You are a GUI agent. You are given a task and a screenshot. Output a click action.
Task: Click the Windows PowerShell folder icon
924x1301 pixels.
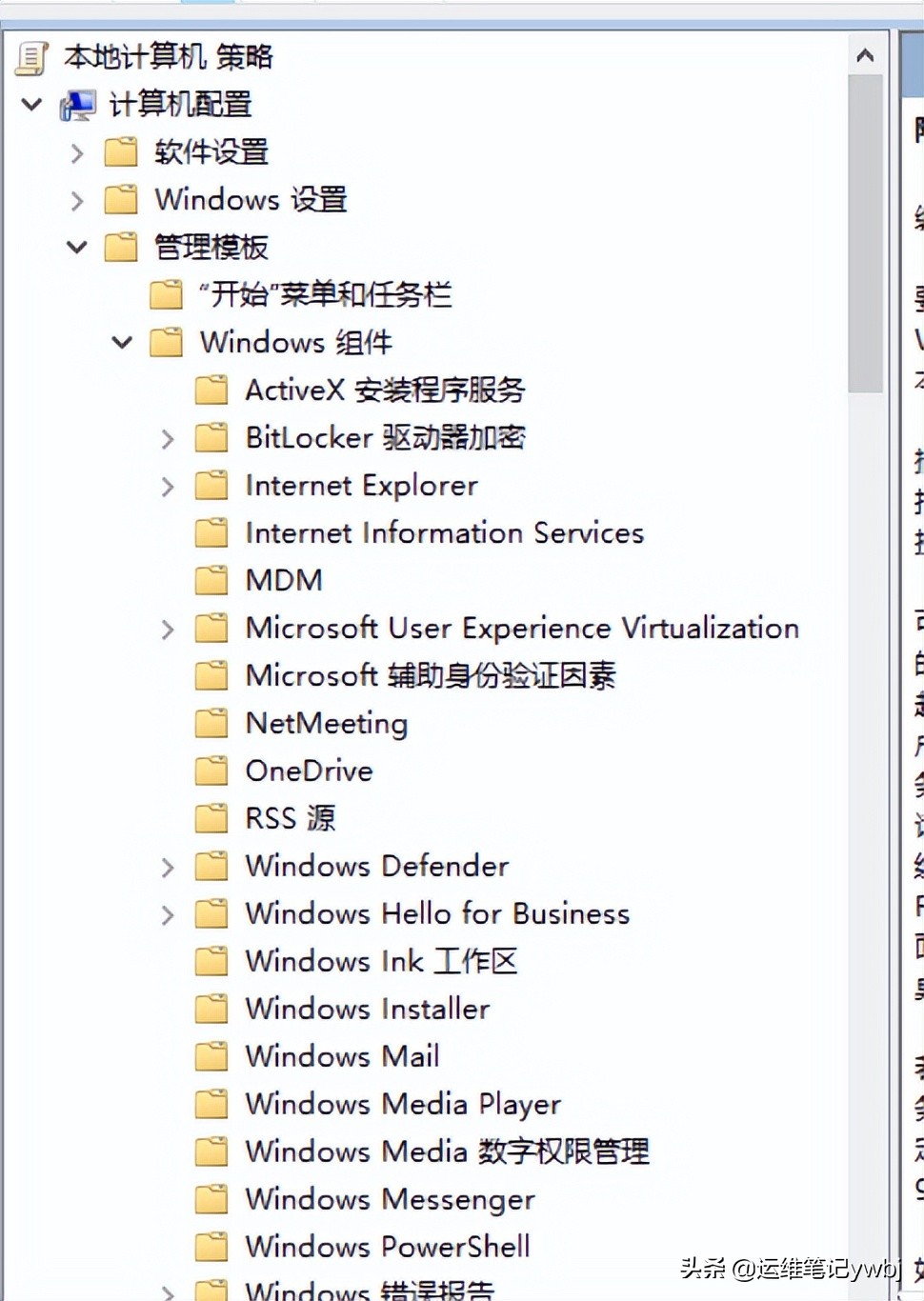pos(211,1247)
